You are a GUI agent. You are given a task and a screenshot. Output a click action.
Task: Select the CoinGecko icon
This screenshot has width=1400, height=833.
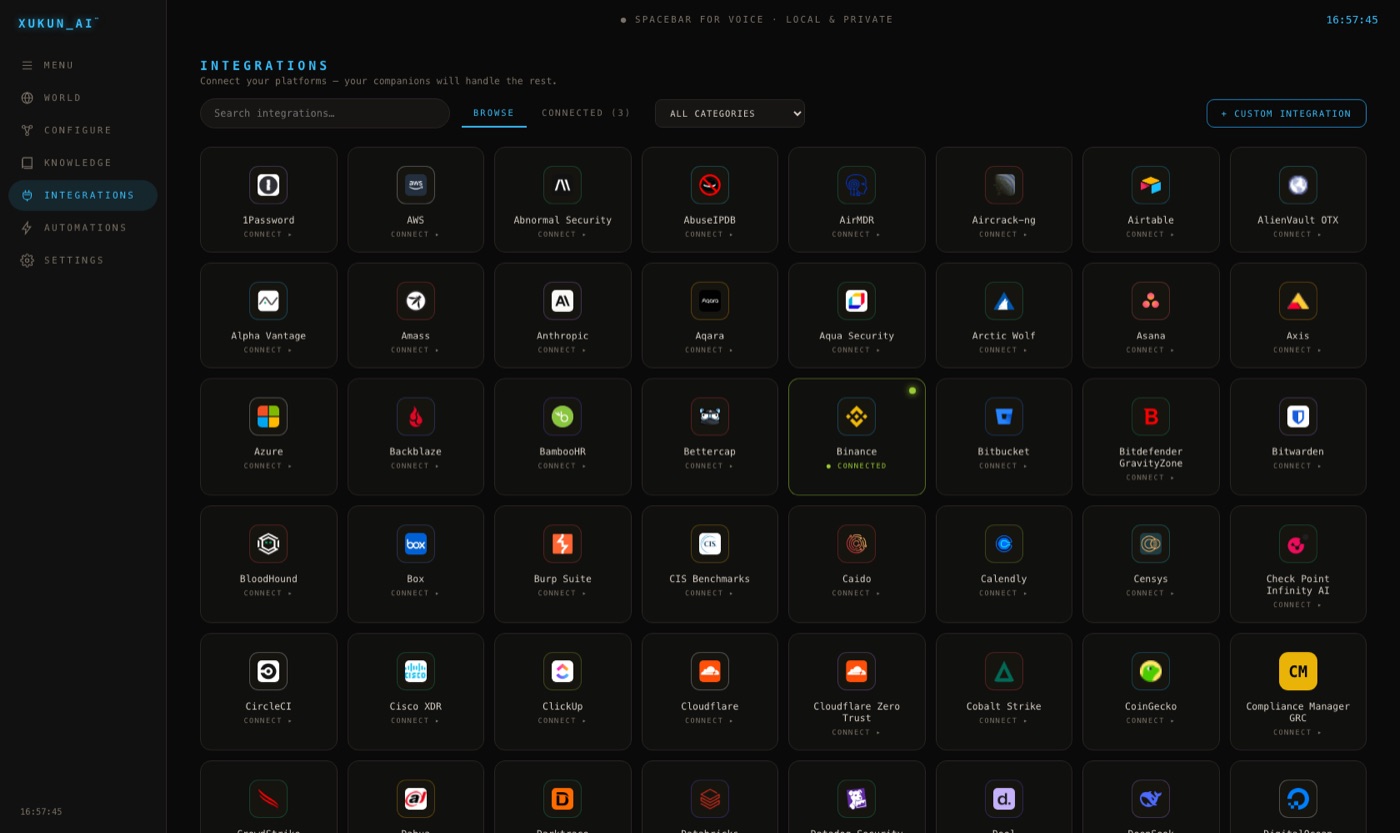(1151, 672)
